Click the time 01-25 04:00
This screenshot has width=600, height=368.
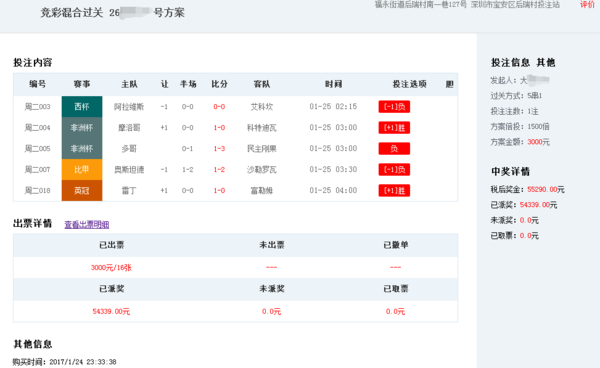pyautogui.click(x=333, y=191)
